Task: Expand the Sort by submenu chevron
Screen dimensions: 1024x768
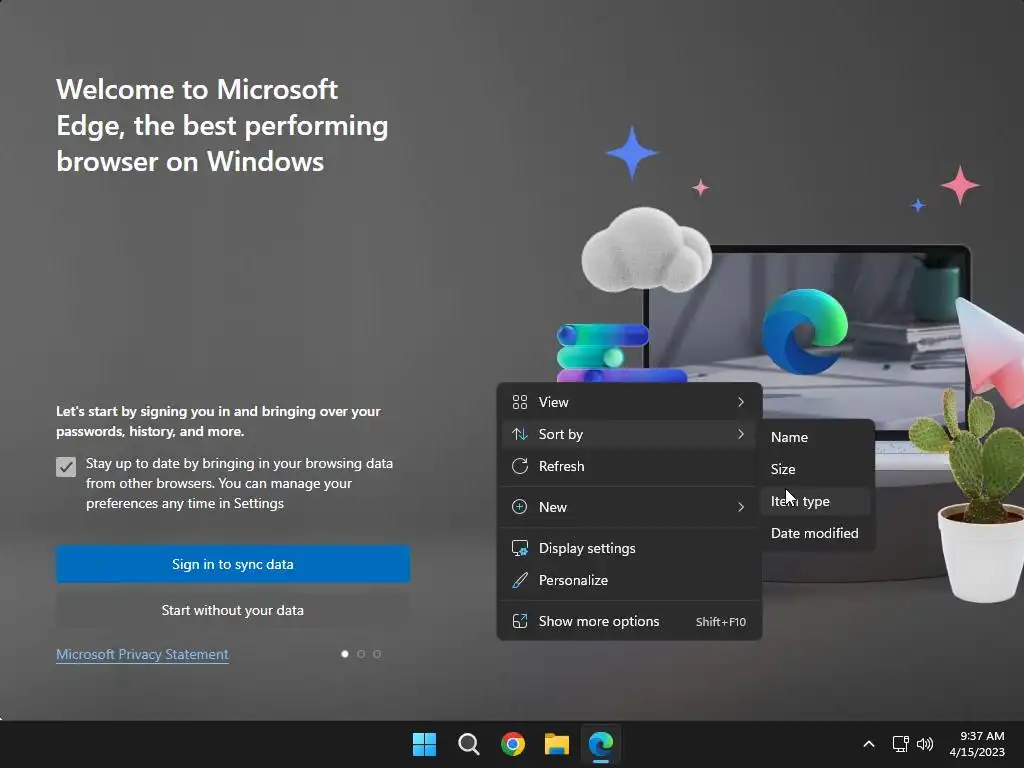Action: [x=741, y=434]
